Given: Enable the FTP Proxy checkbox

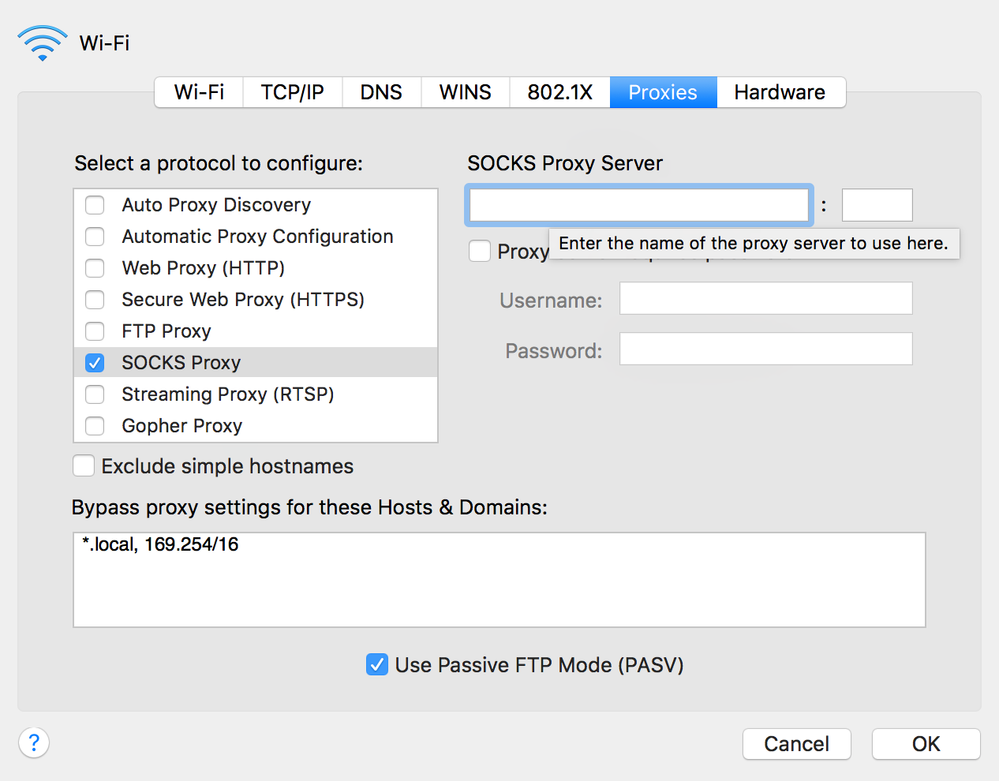Looking at the screenshot, I should (x=95, y=331).
